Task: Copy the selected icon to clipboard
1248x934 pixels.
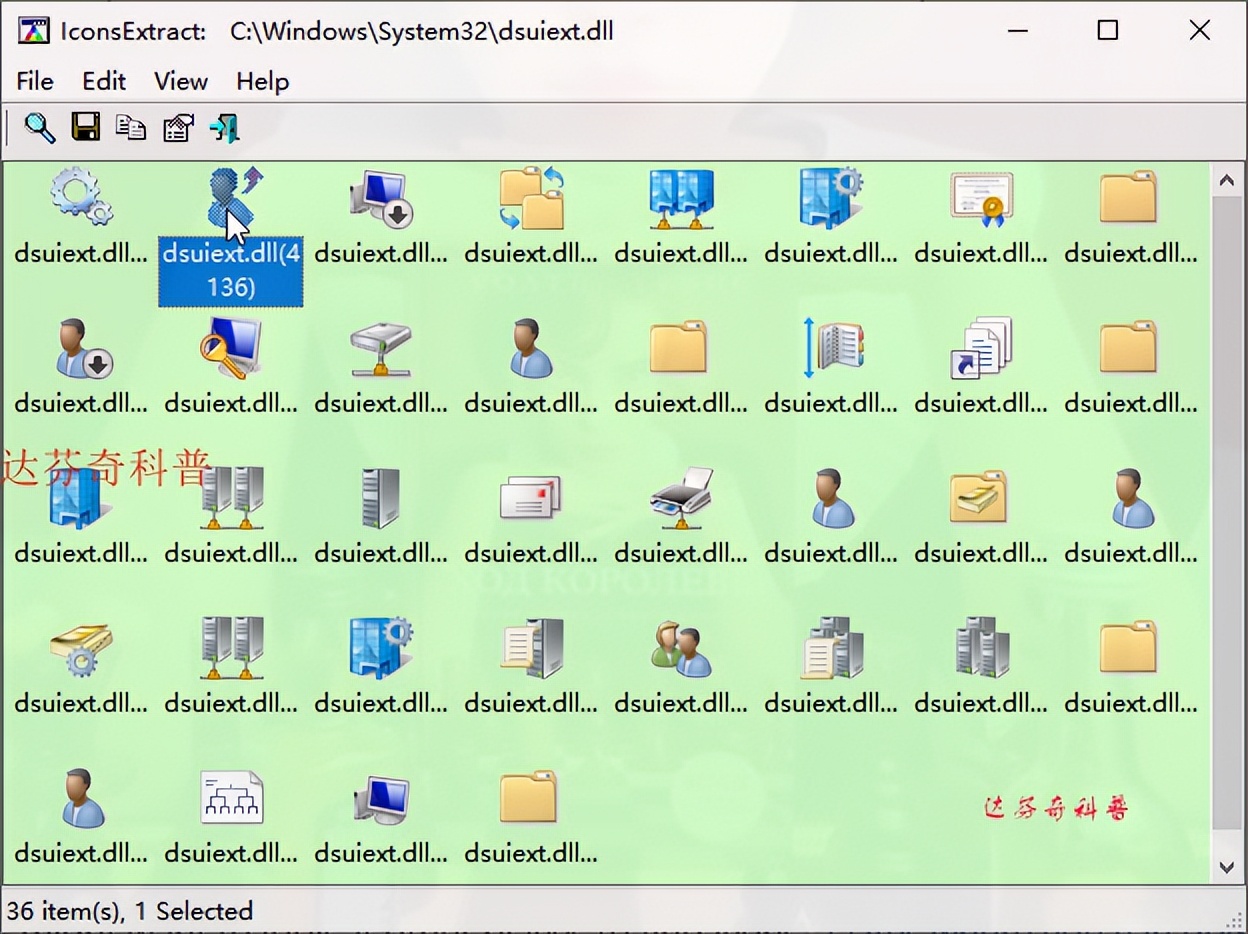Action: click(131, 127)
